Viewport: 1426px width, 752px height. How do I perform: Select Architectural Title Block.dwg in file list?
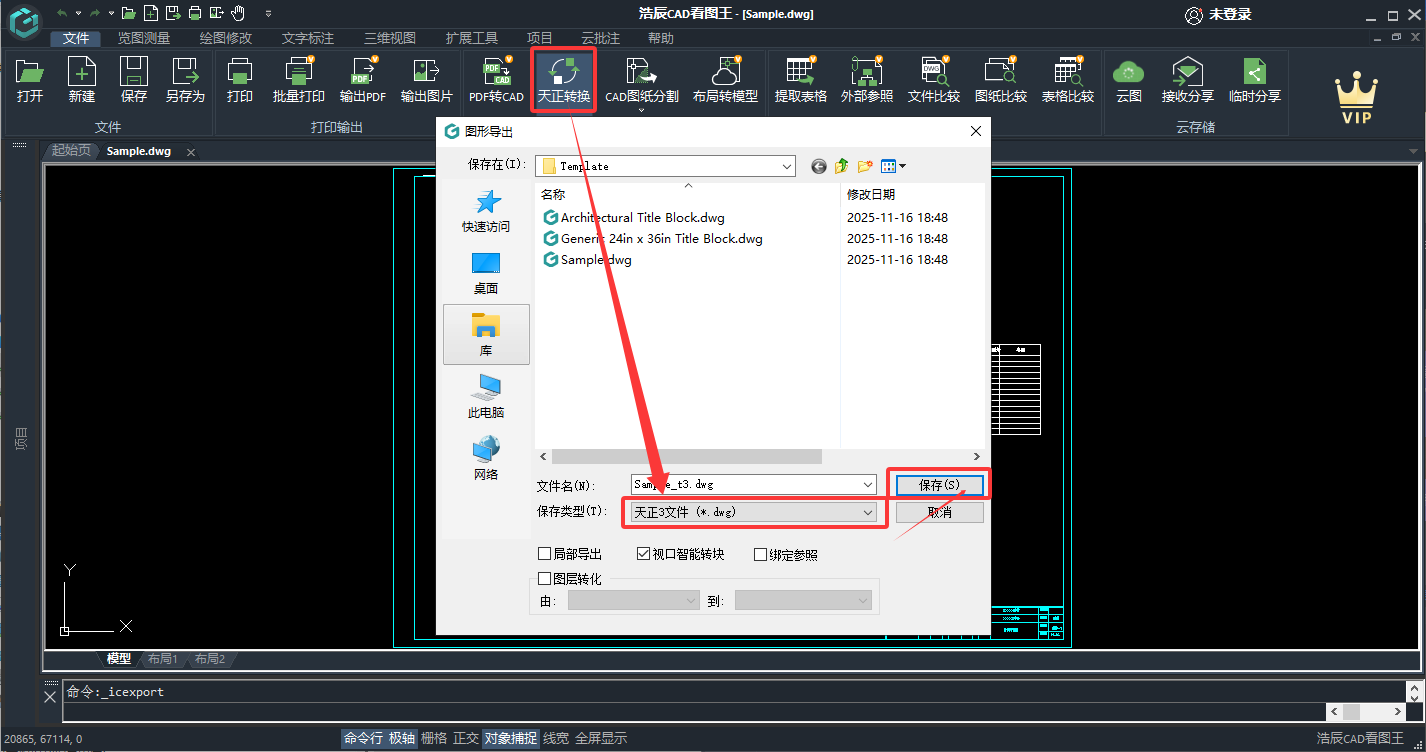pyautogui.click(x=642, y=217)
